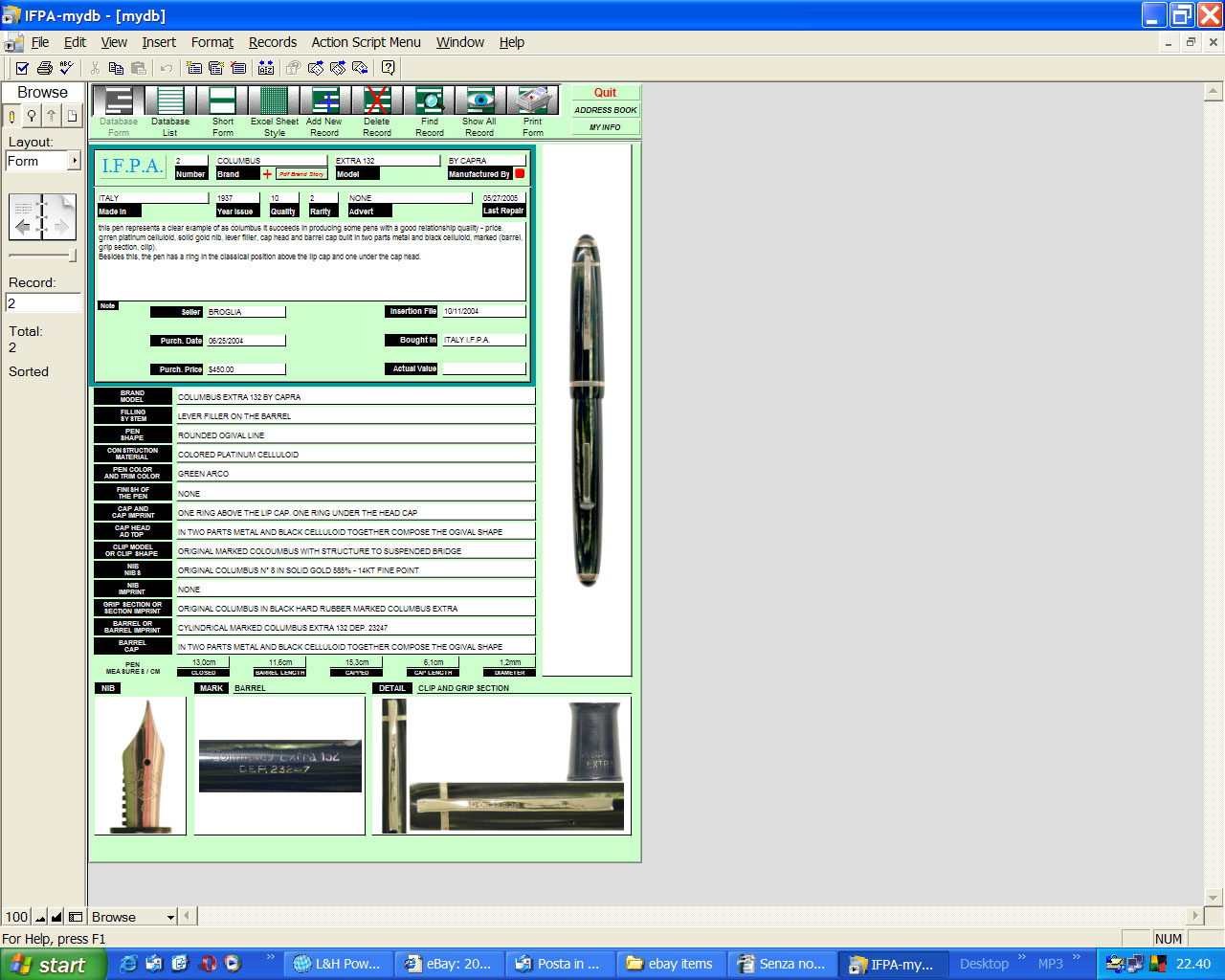Click the Show All Record eye icon
The width and height of the screenshot is (1225, 980).
pyautogui.click(x=479, y=100)
